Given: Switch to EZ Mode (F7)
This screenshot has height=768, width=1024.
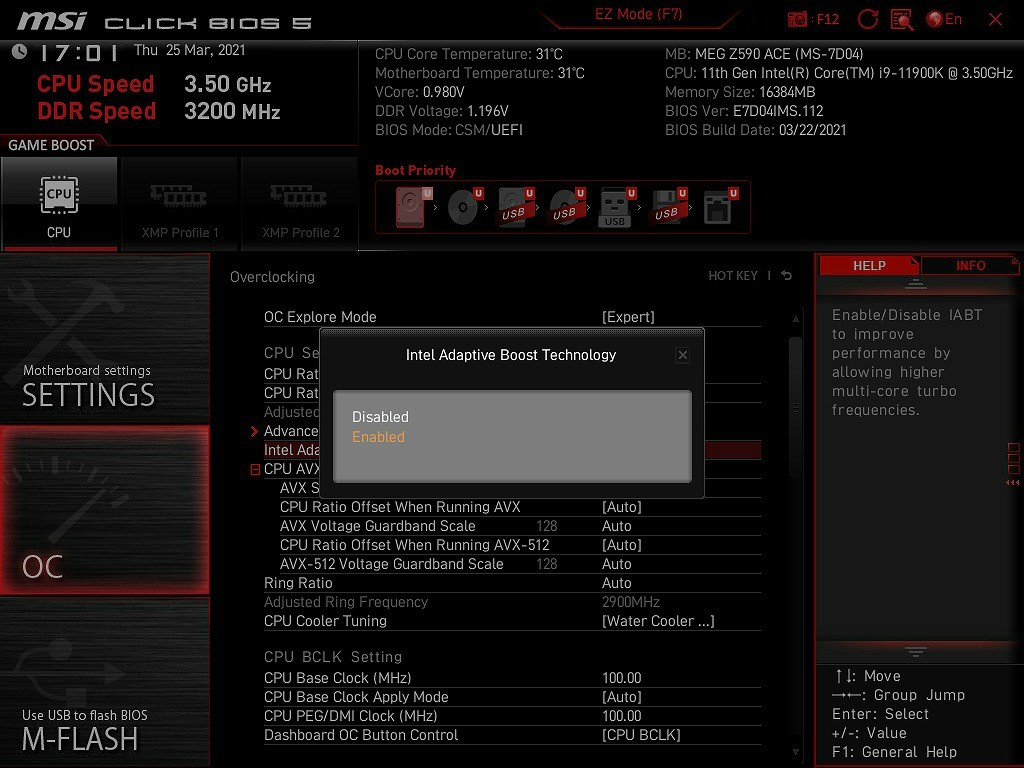Looking at the screenshot, I should tap(638, 15).
